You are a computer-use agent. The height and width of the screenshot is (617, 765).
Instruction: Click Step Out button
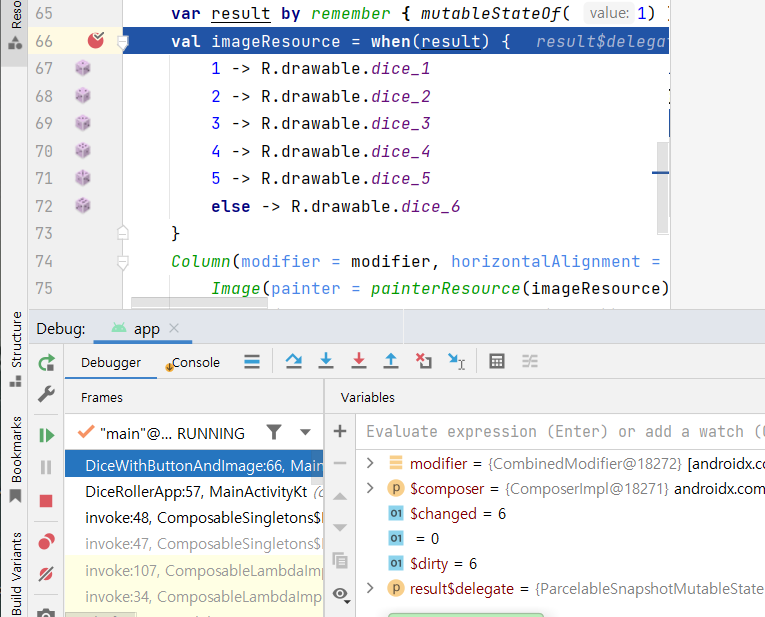click(391, 361)
